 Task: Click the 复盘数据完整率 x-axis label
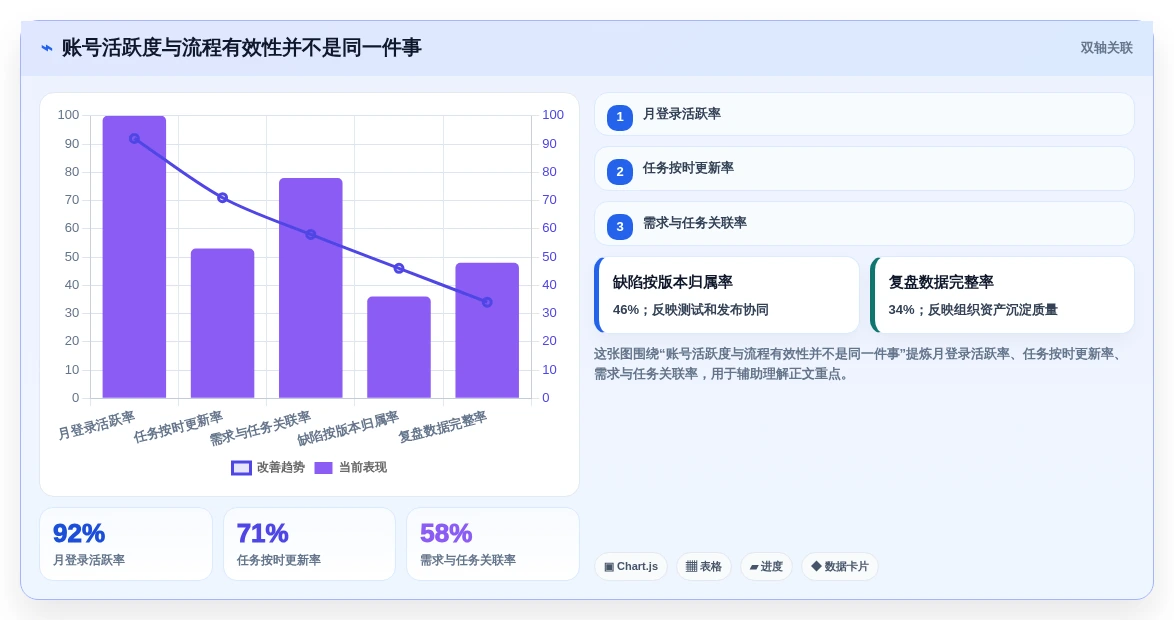coord(442,427)
